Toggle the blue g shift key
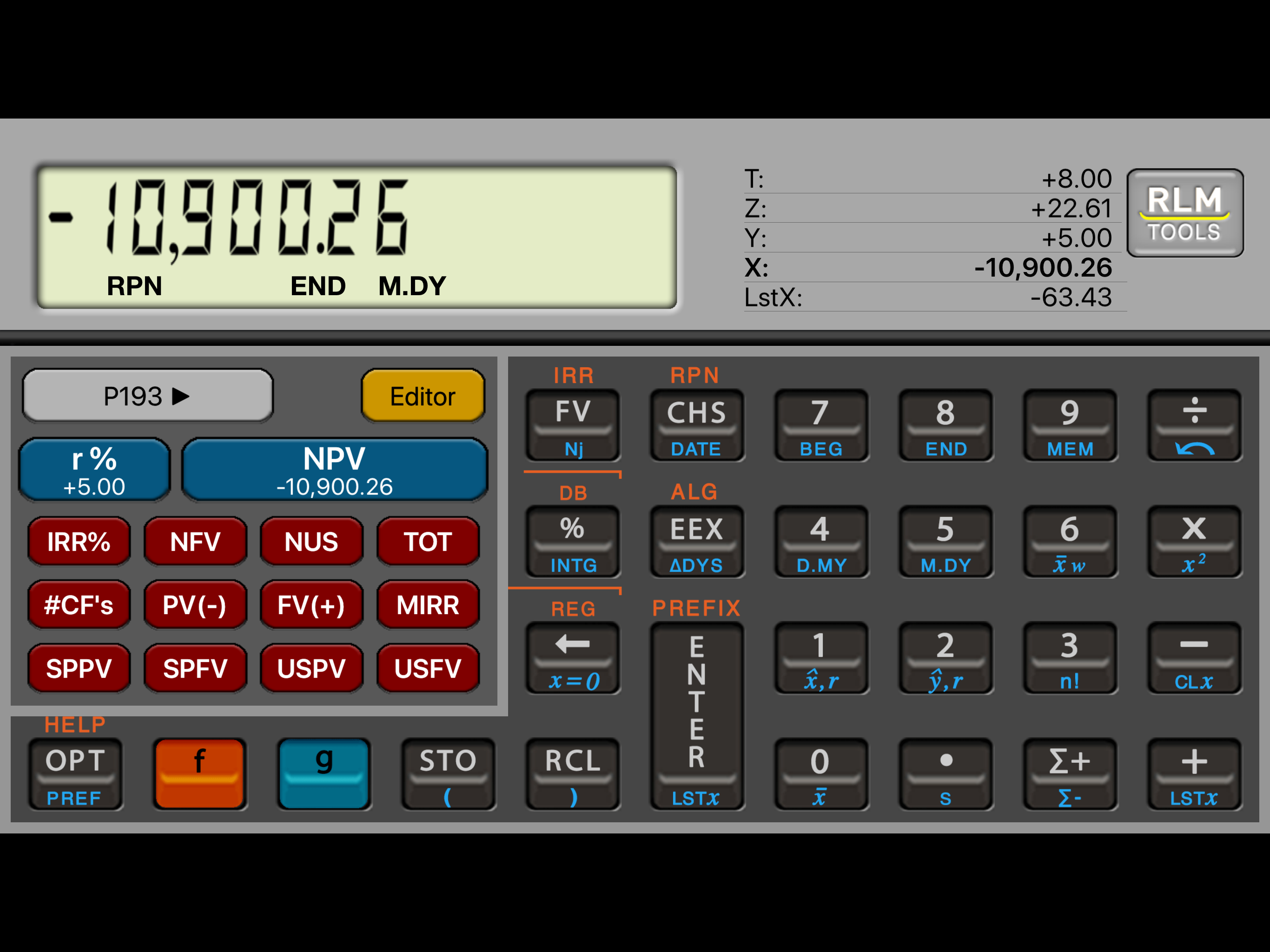 pyautogui.click(x=324, y=773)
